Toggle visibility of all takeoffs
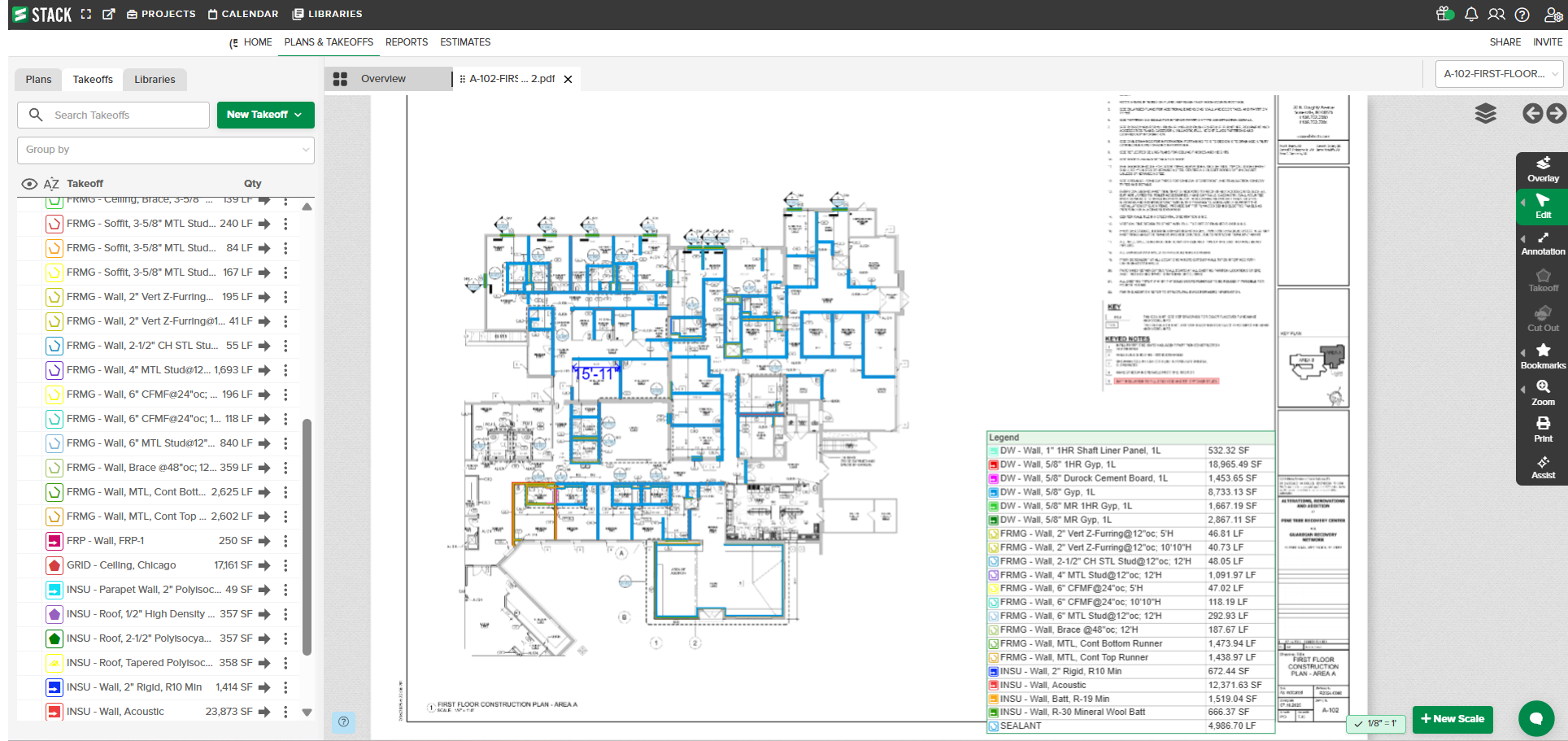Viewport: 1568px width, 741px height. point(29,184)
